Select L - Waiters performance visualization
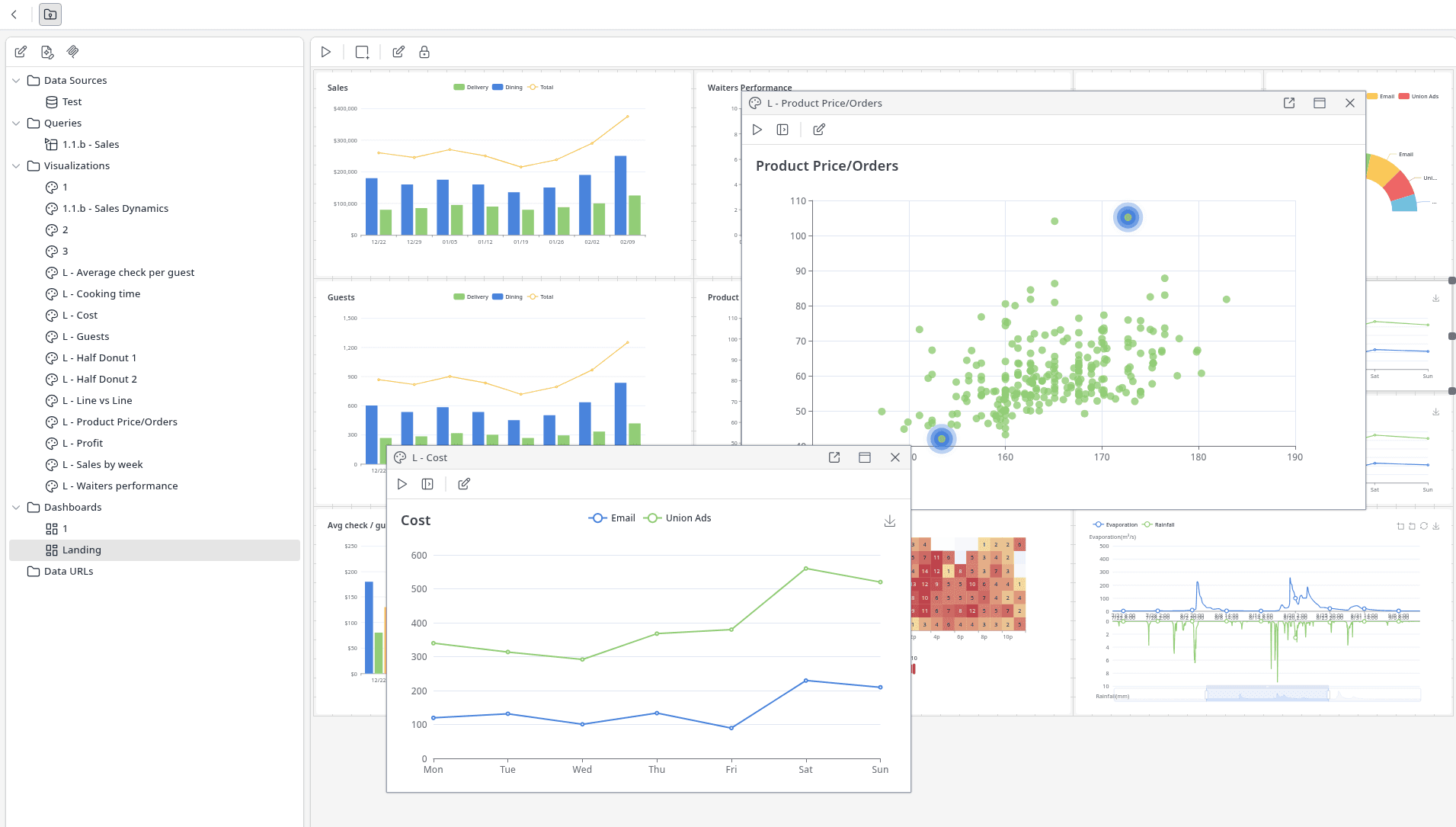This screenshot has width=1456, height=827. (x=127, y=486)
